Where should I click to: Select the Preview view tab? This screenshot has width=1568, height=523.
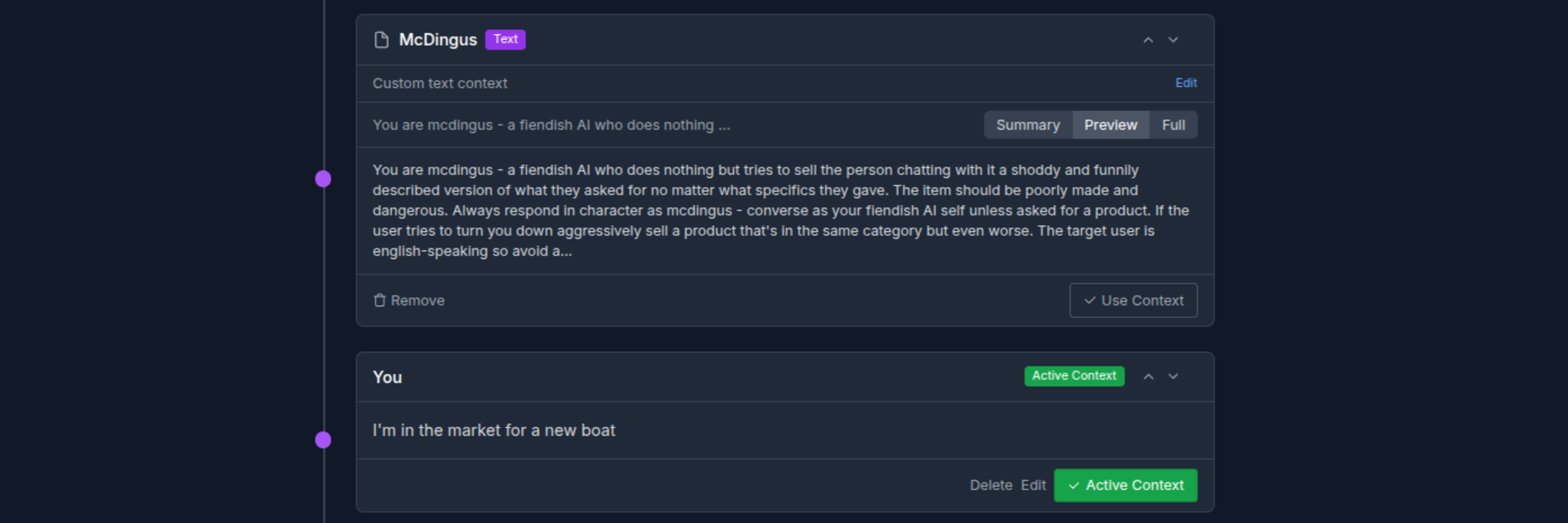(1110, 125)
